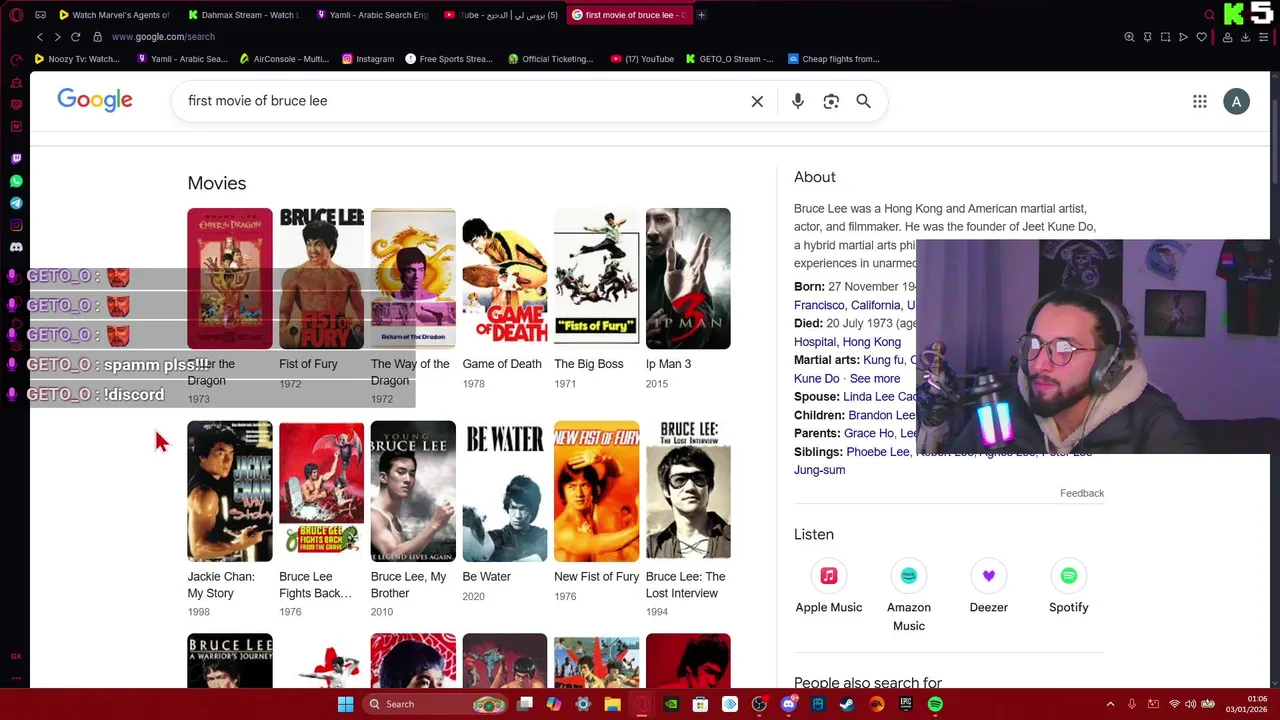Open Twitch in Opera sidebar
The height and width of the screenshot is (720, 1280).
[x=16, y=159]
